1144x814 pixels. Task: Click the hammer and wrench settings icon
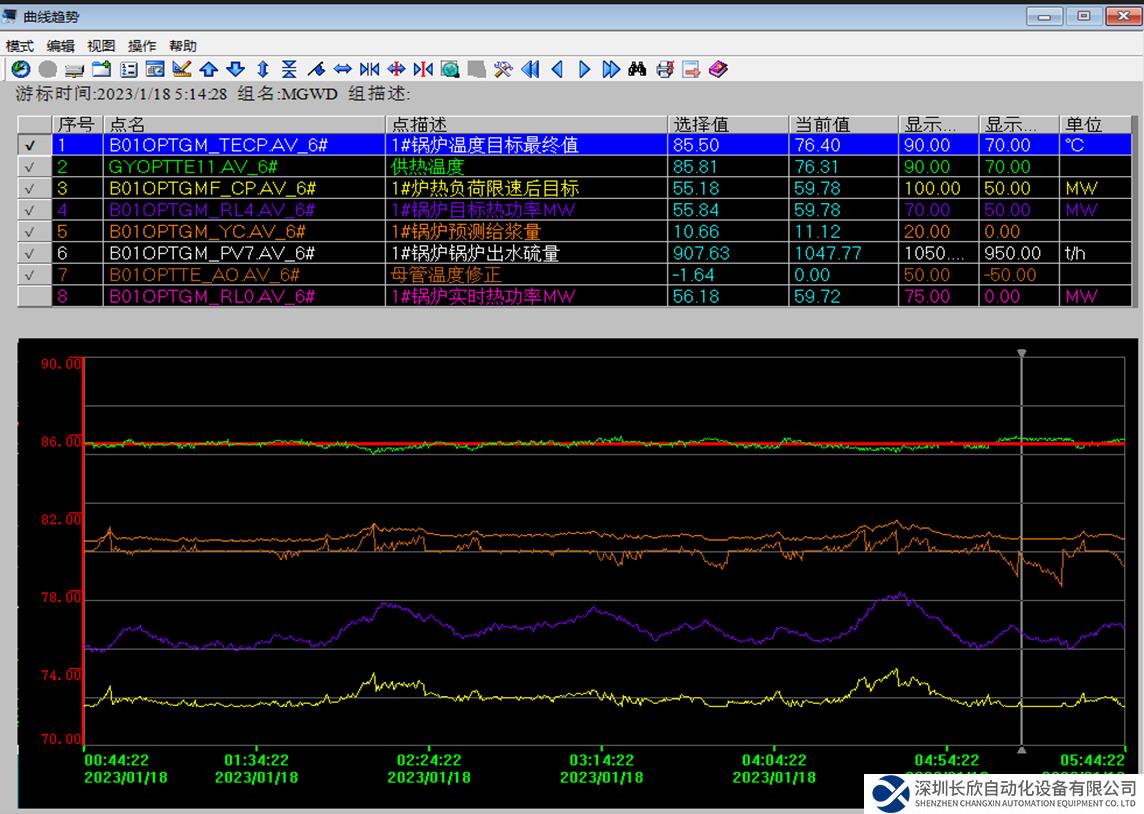[503, 69]
